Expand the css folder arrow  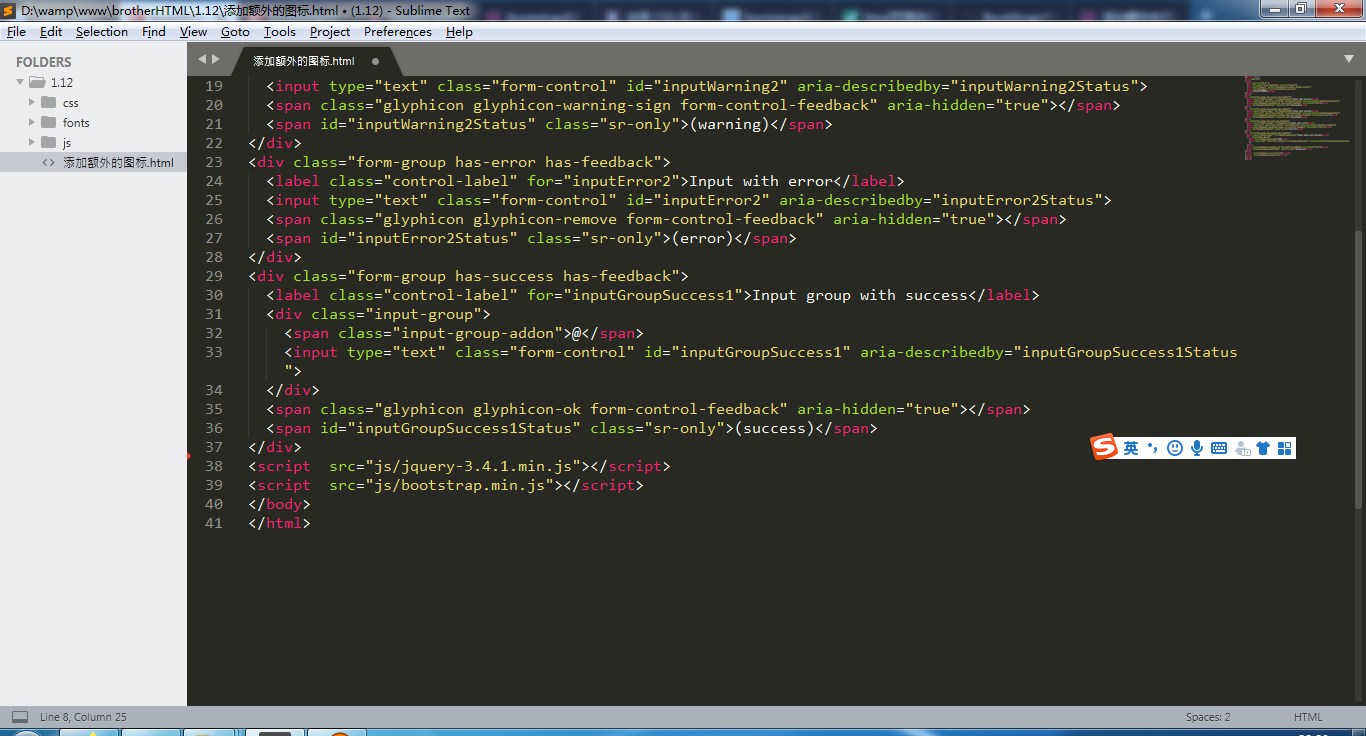(32, 102)
